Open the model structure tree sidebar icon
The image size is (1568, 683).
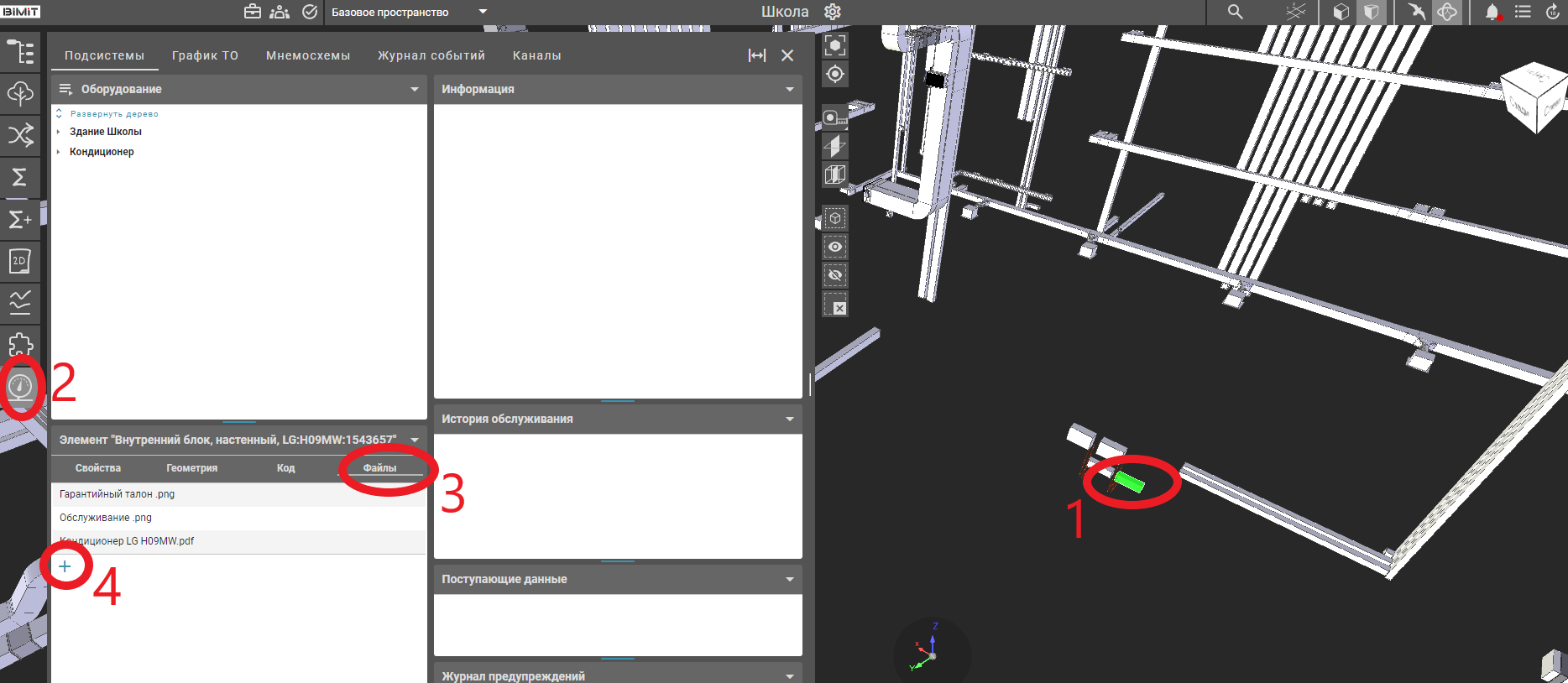pos(20,52)
